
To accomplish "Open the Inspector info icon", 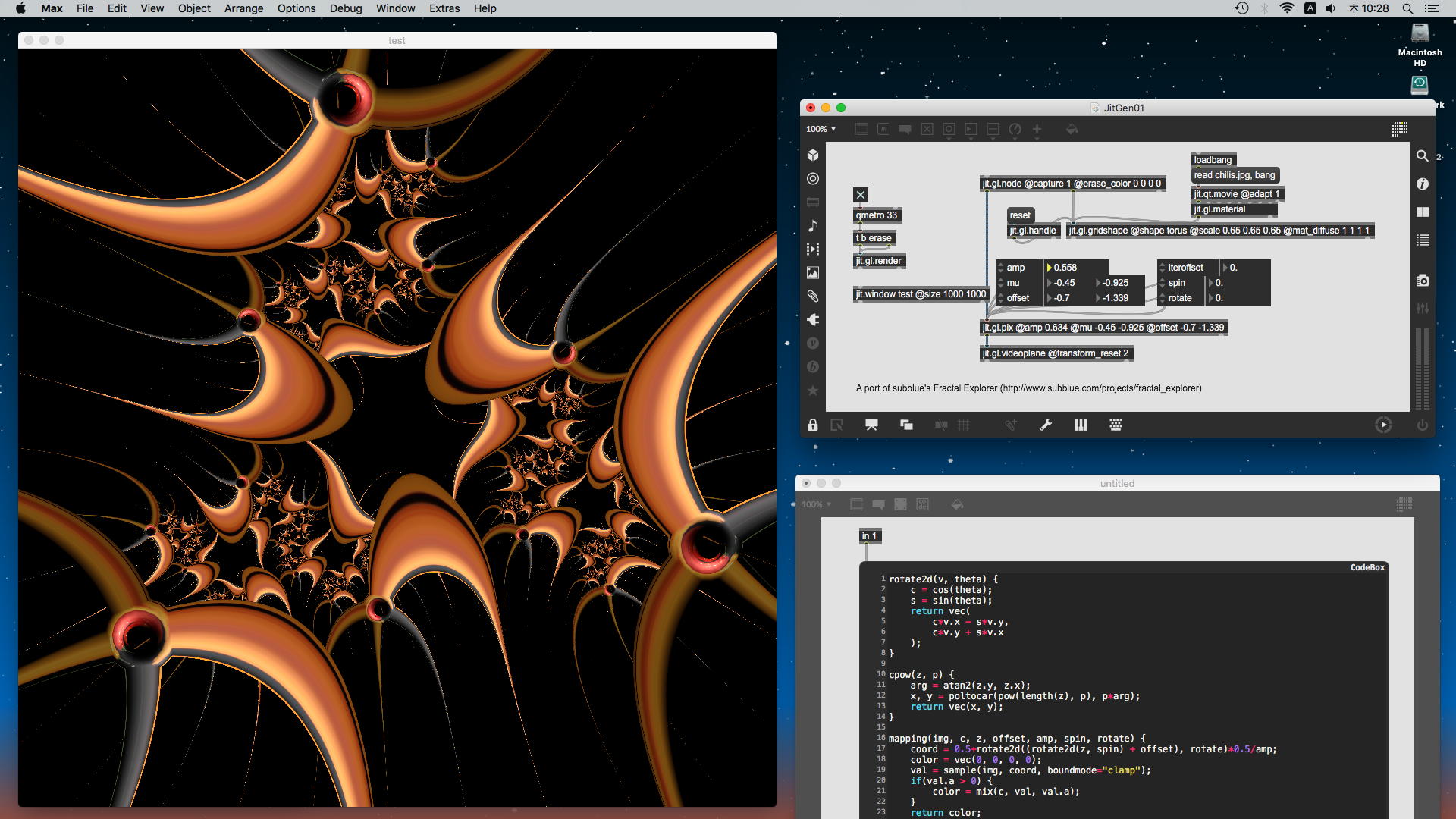I will [1423, 184].
